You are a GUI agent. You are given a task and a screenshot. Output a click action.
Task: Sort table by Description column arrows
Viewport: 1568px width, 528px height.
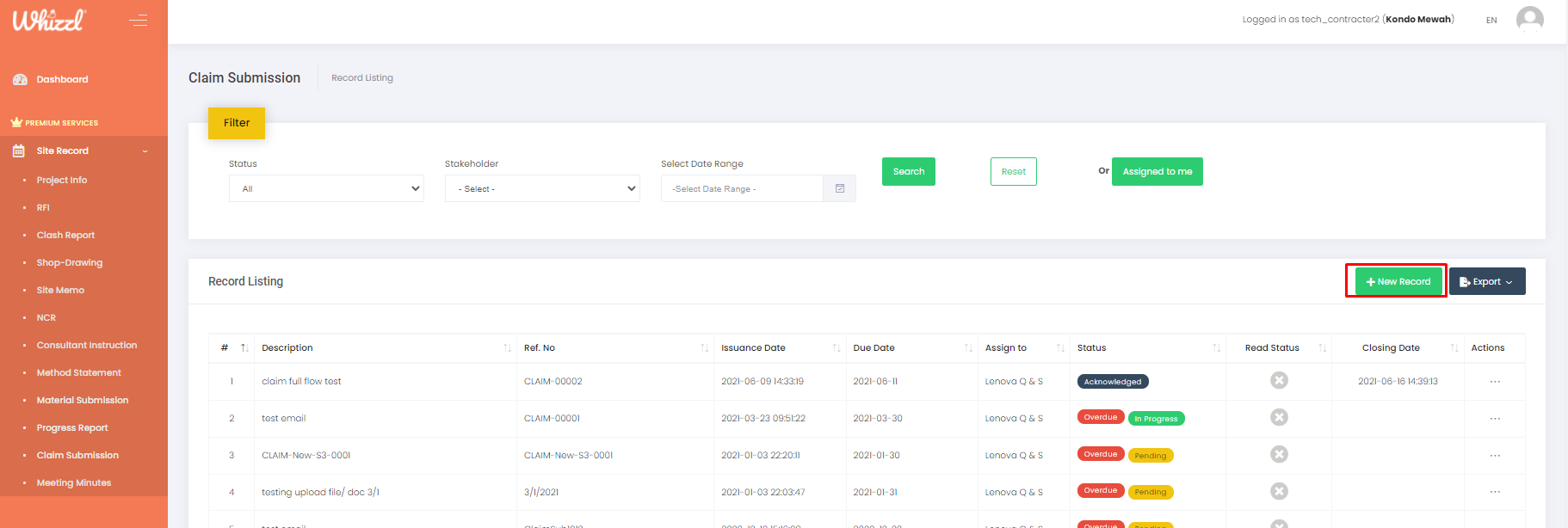[x=507, y=348]
